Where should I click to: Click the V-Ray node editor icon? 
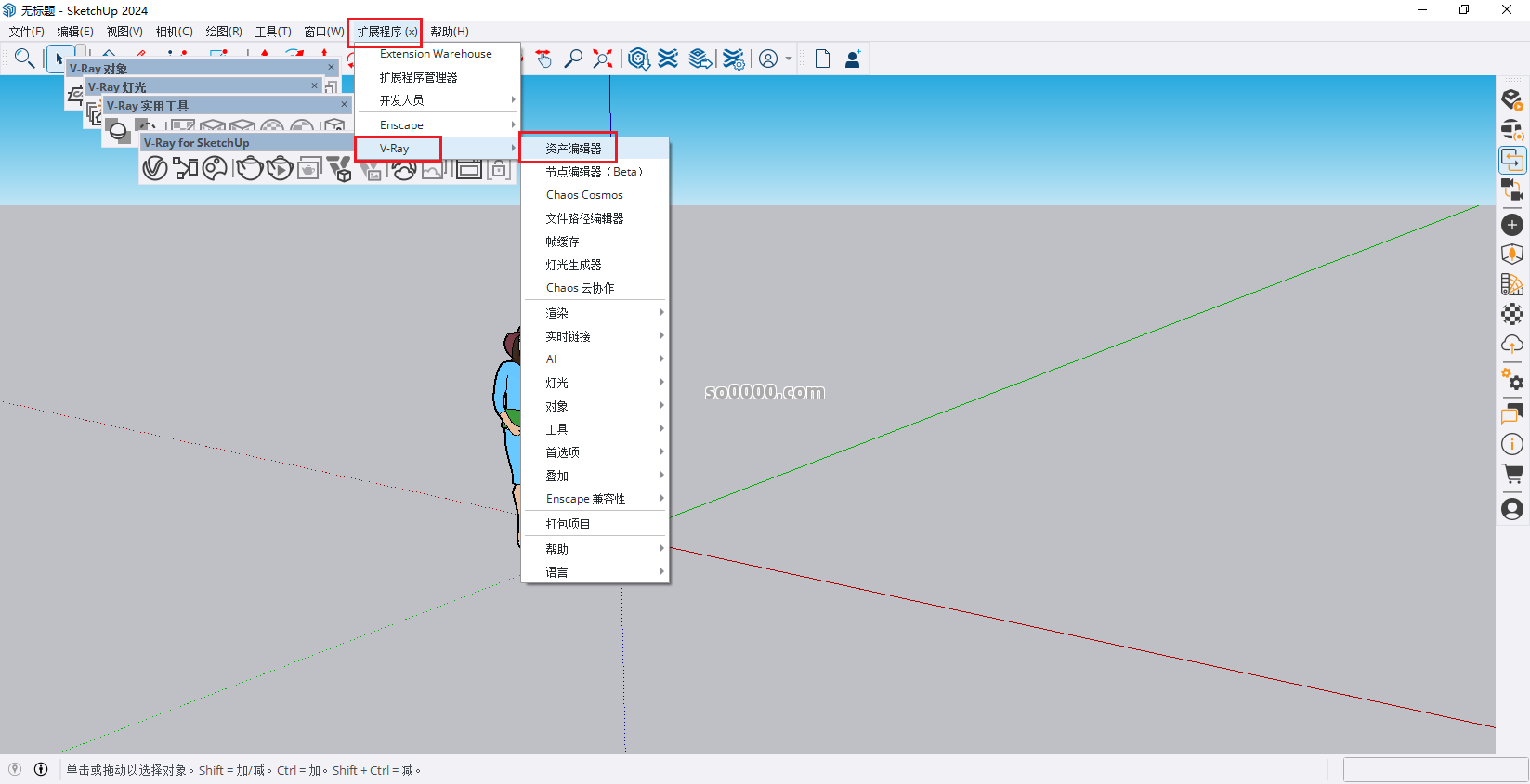(186, 168)
